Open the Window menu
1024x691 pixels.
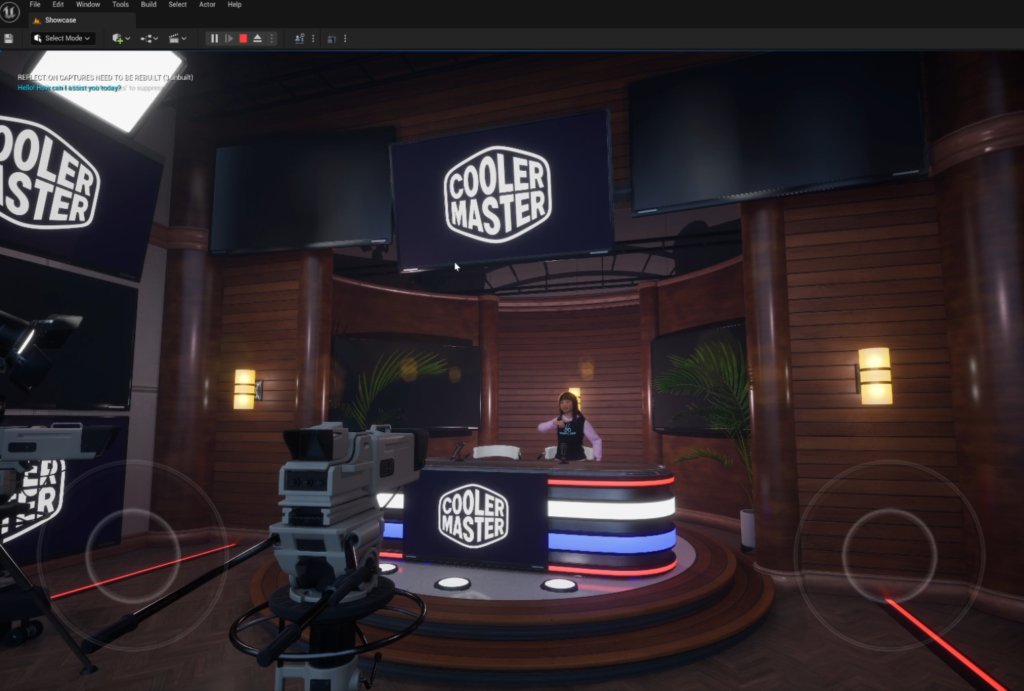pyautogui.click(x=88, y=5)
